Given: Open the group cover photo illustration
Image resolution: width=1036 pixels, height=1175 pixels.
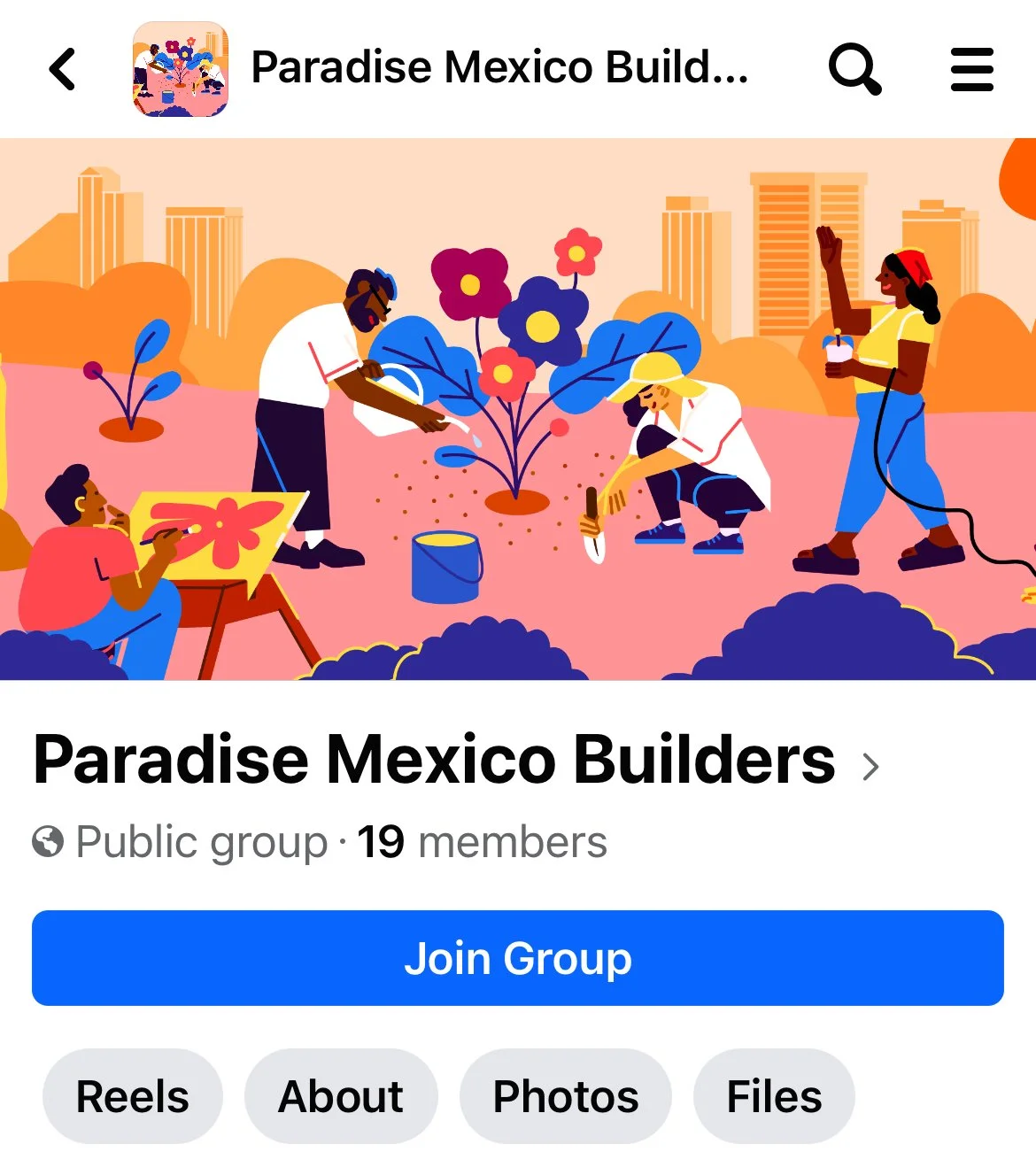Looking at the screenshot, I should 518,409.
